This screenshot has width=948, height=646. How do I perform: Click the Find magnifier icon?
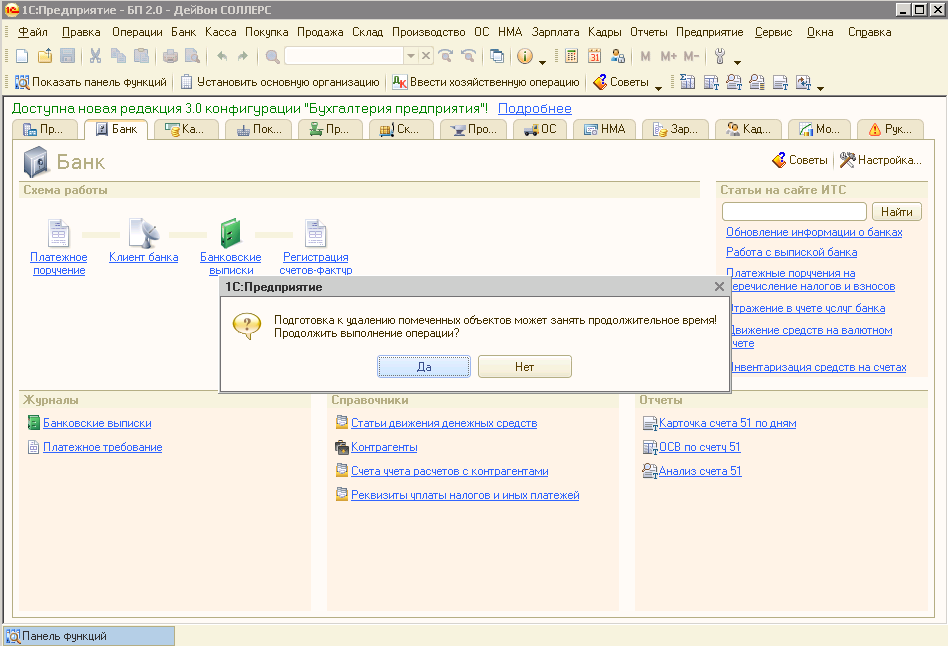[273, 56]
